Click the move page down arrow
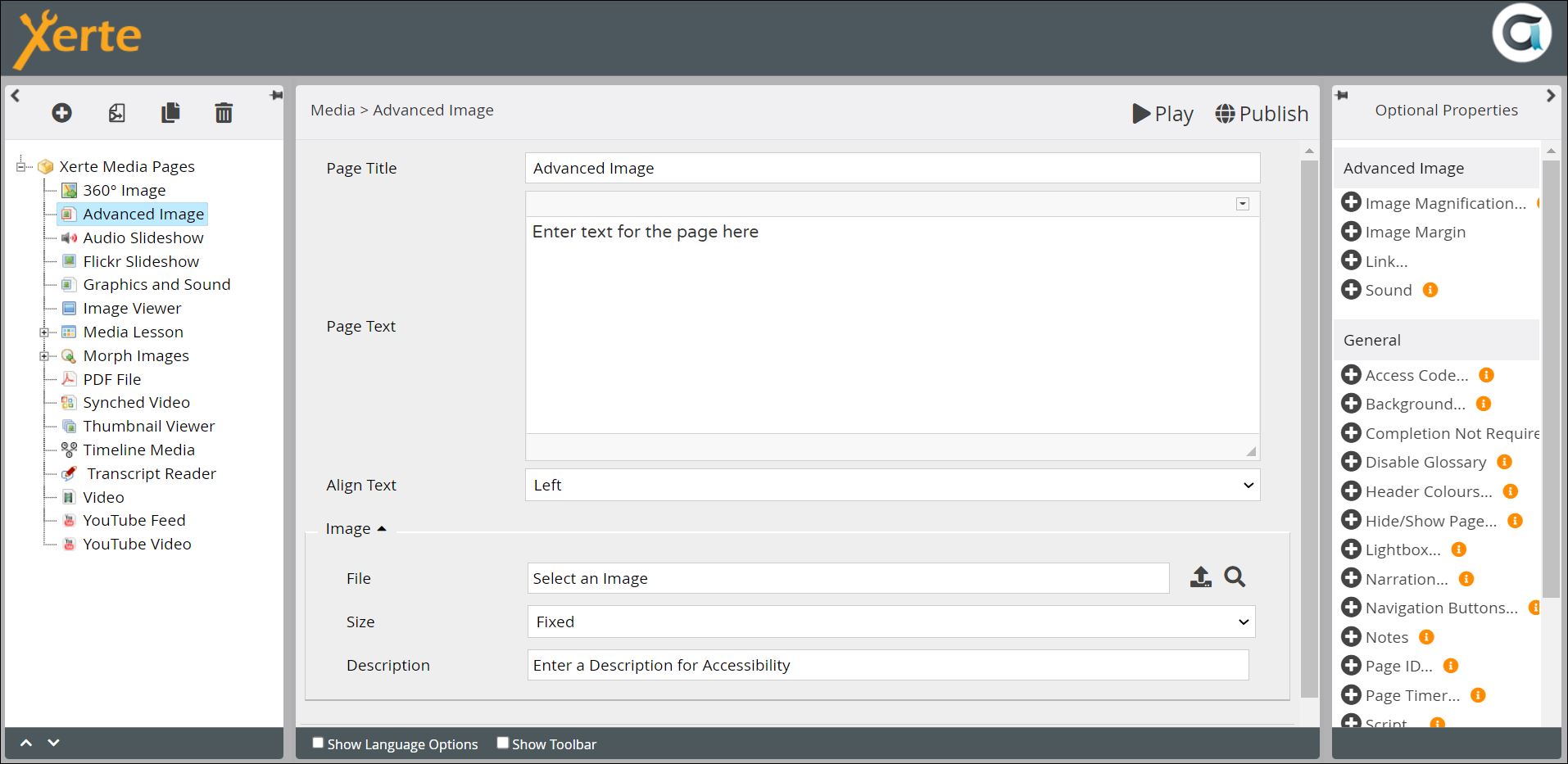 coord(54,743)
